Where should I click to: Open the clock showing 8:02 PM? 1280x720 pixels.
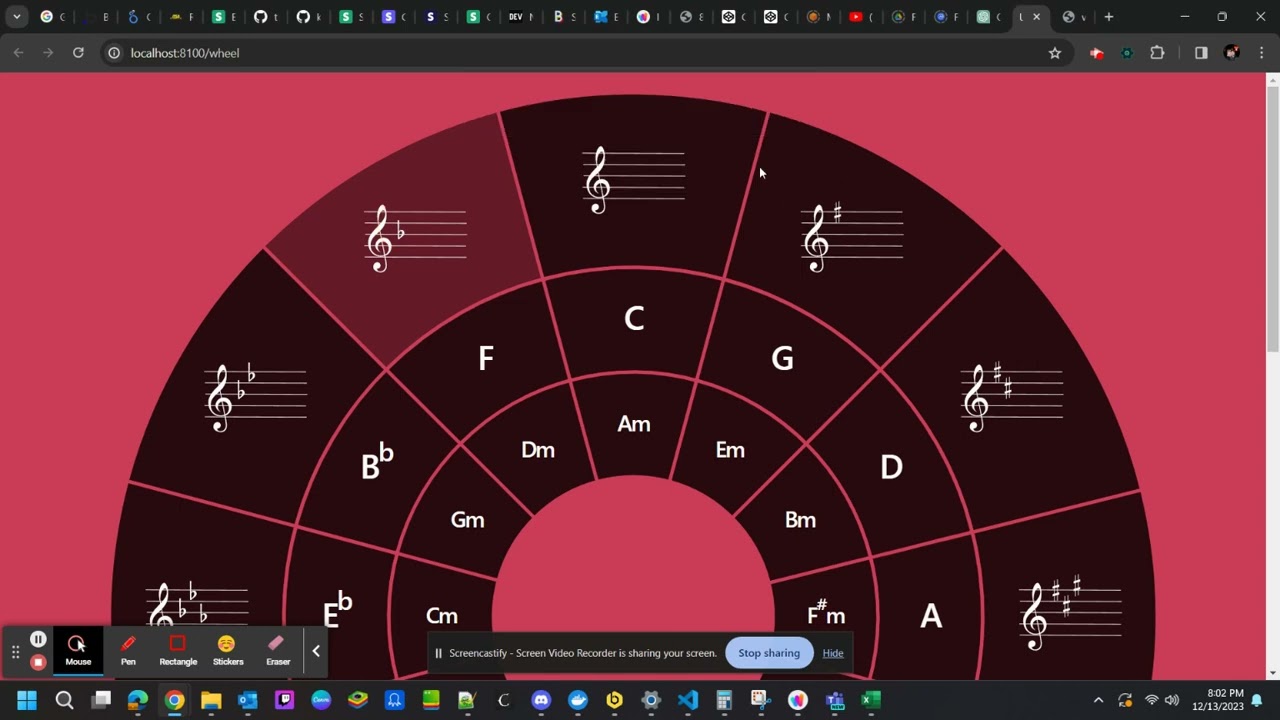tap(1218, 700)
